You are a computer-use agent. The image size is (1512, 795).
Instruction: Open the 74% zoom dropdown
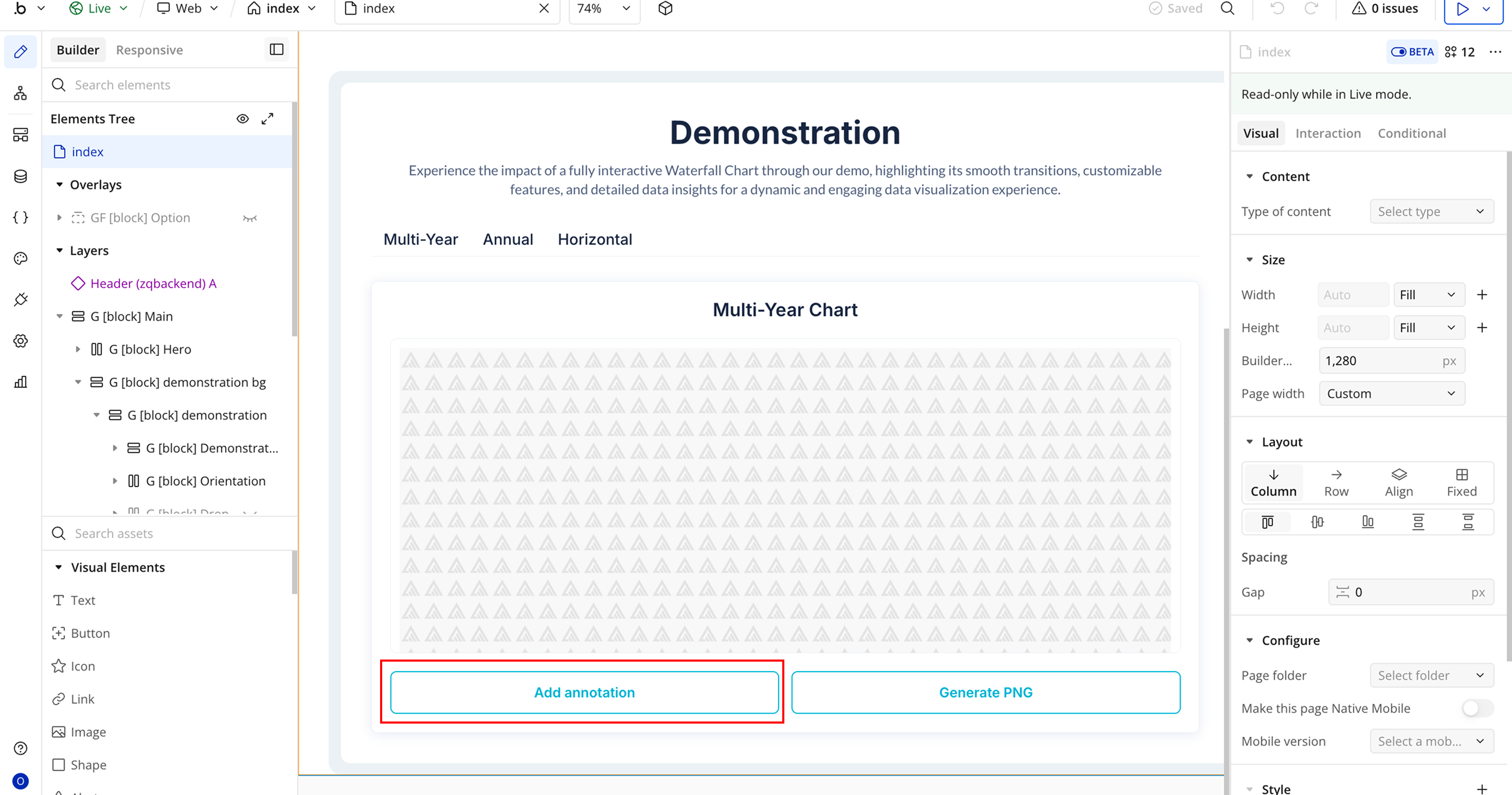604,8
